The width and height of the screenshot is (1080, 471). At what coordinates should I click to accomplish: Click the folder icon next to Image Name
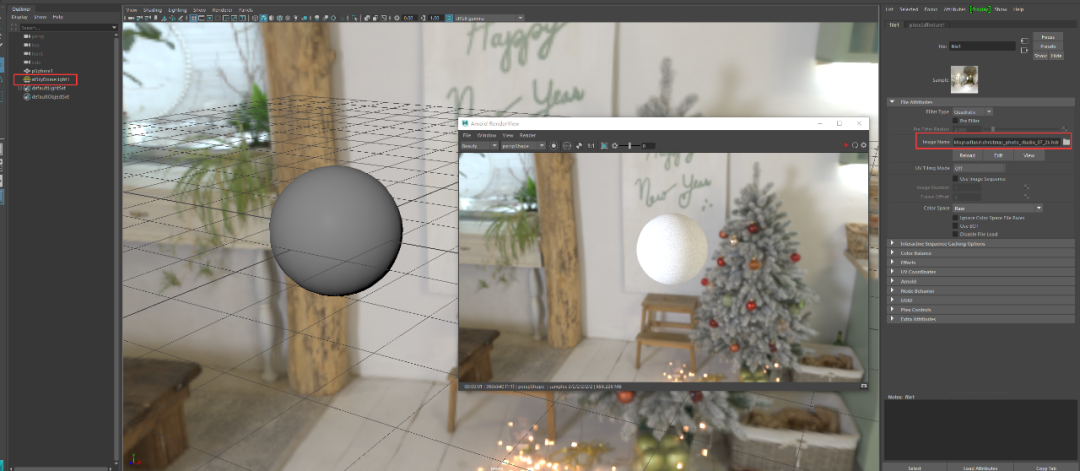point(1066,142)
